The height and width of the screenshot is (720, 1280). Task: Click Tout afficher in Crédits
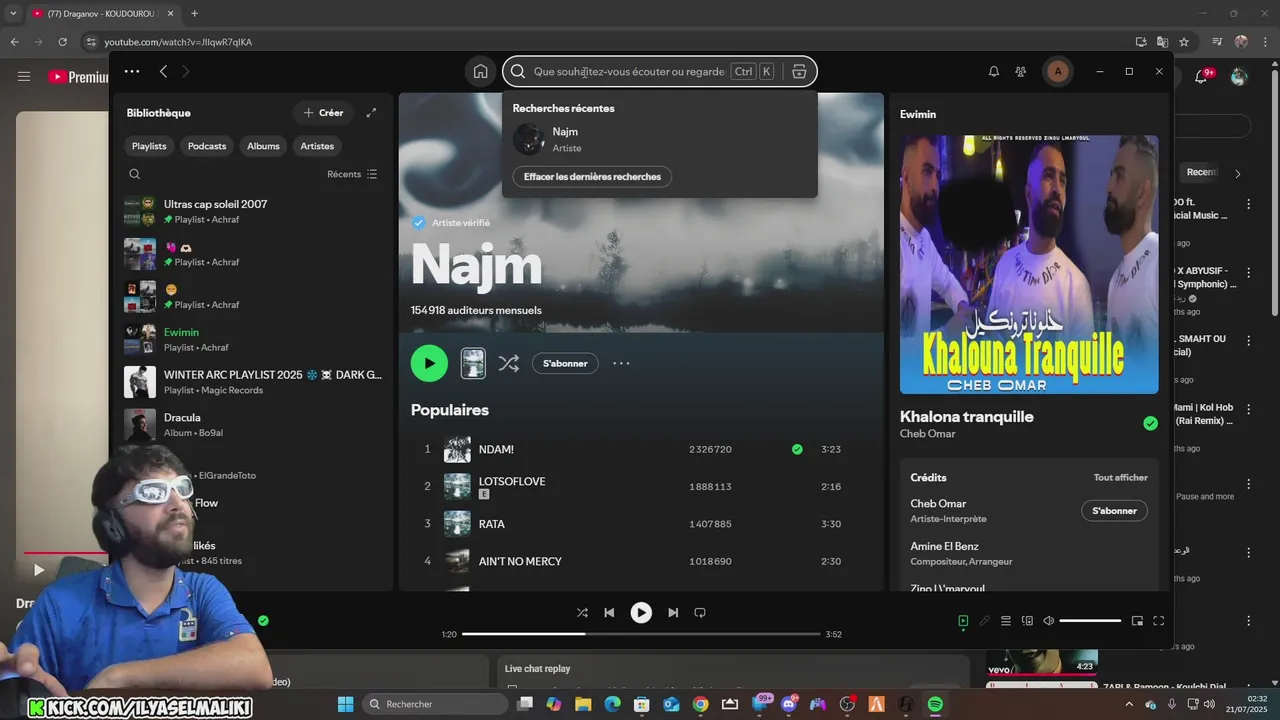pyautogui.click(x=1120, y=477)
